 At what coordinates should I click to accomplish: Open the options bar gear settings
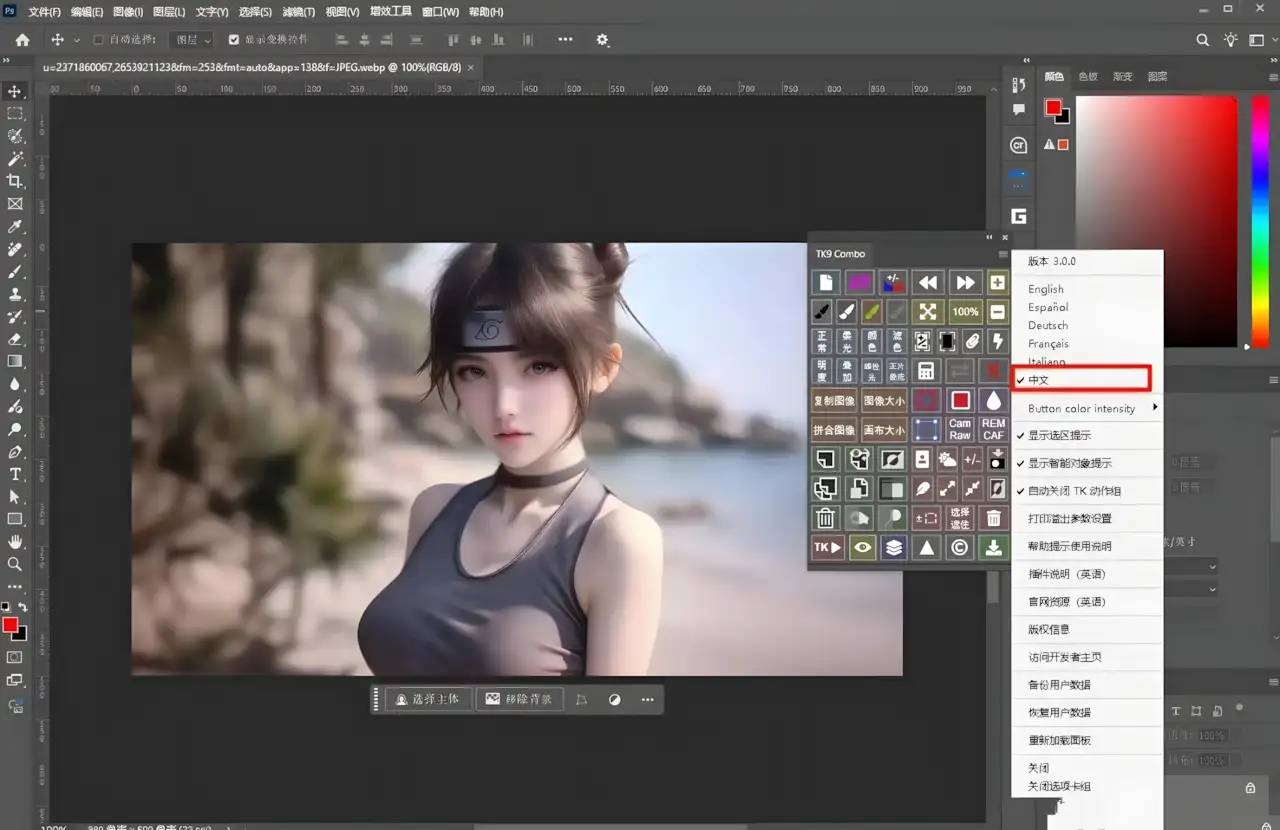tap(602, 40)
